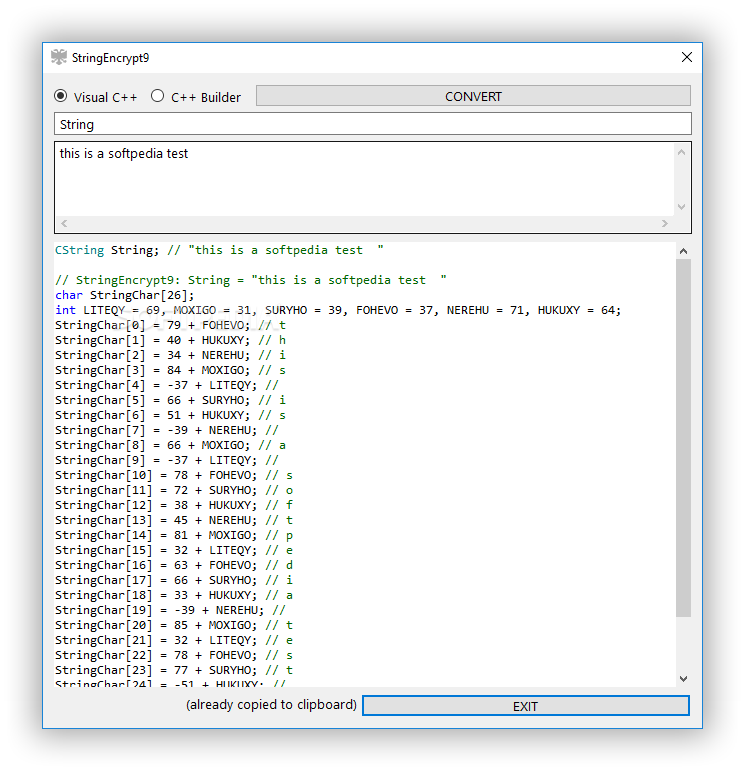The image size is (745, 771).
Task: Select the Visual C++ radio button
Action: pyautogui.click(x=61, y=96)
